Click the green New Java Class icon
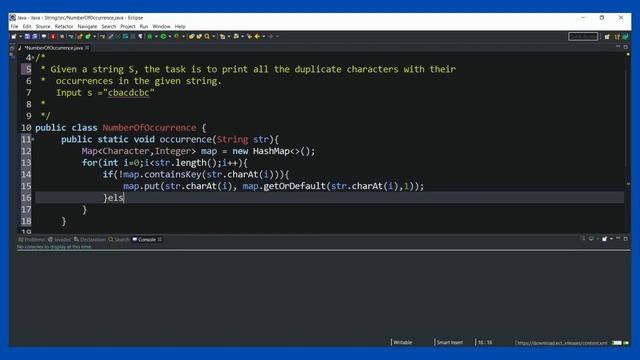The image size is (640, 360). click(87, 36)
